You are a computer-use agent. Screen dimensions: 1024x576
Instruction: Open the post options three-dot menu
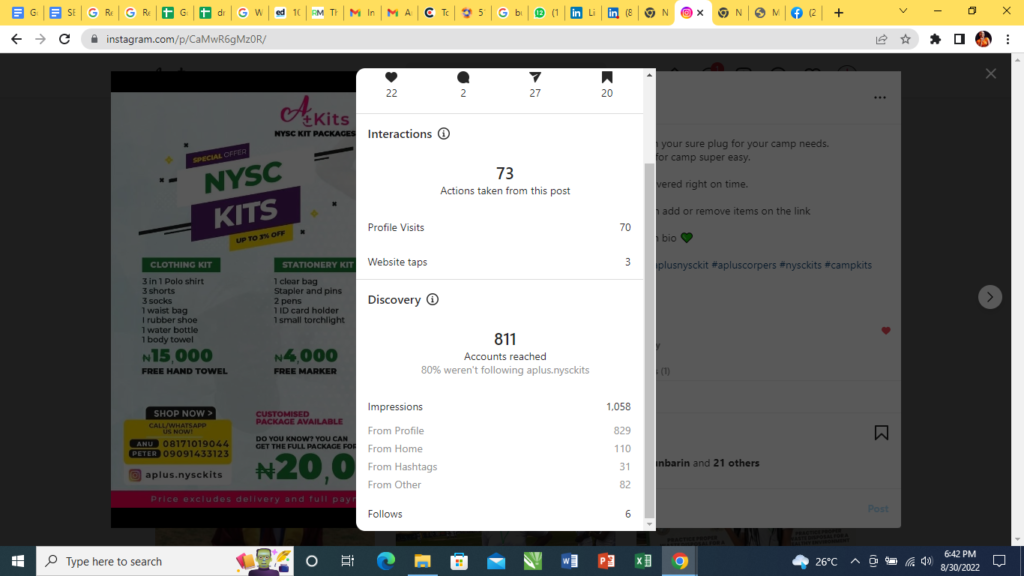pyautogui.click(x=880, y=97)
